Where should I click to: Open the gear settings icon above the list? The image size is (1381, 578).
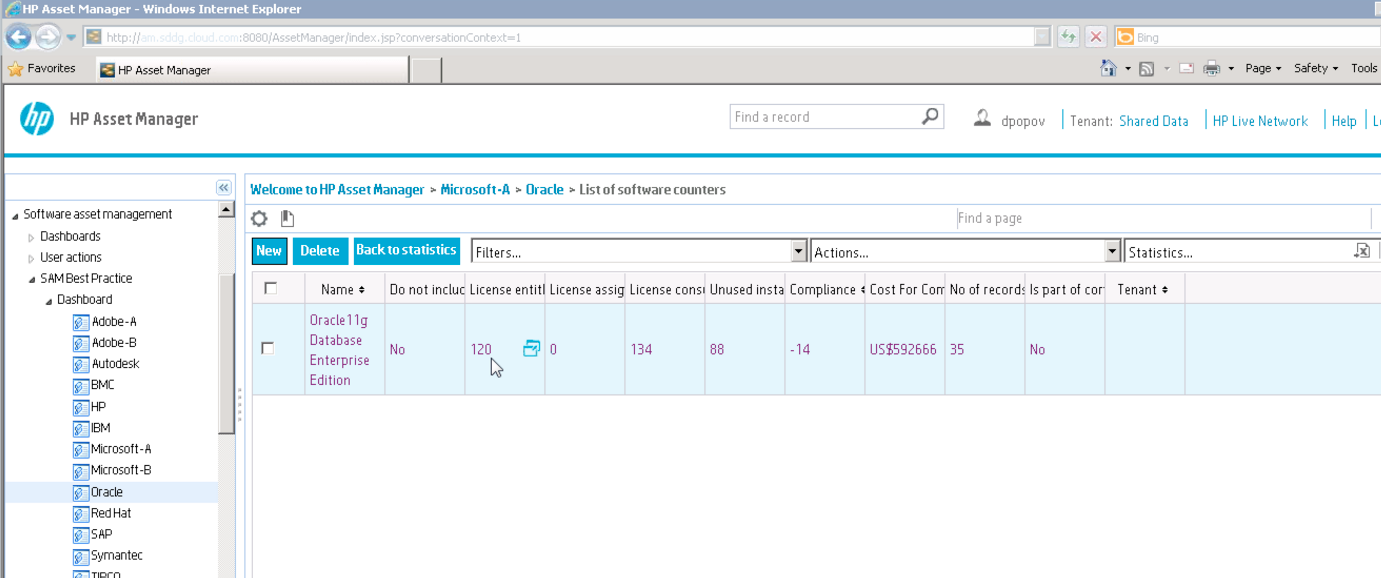tap(260, 218)
